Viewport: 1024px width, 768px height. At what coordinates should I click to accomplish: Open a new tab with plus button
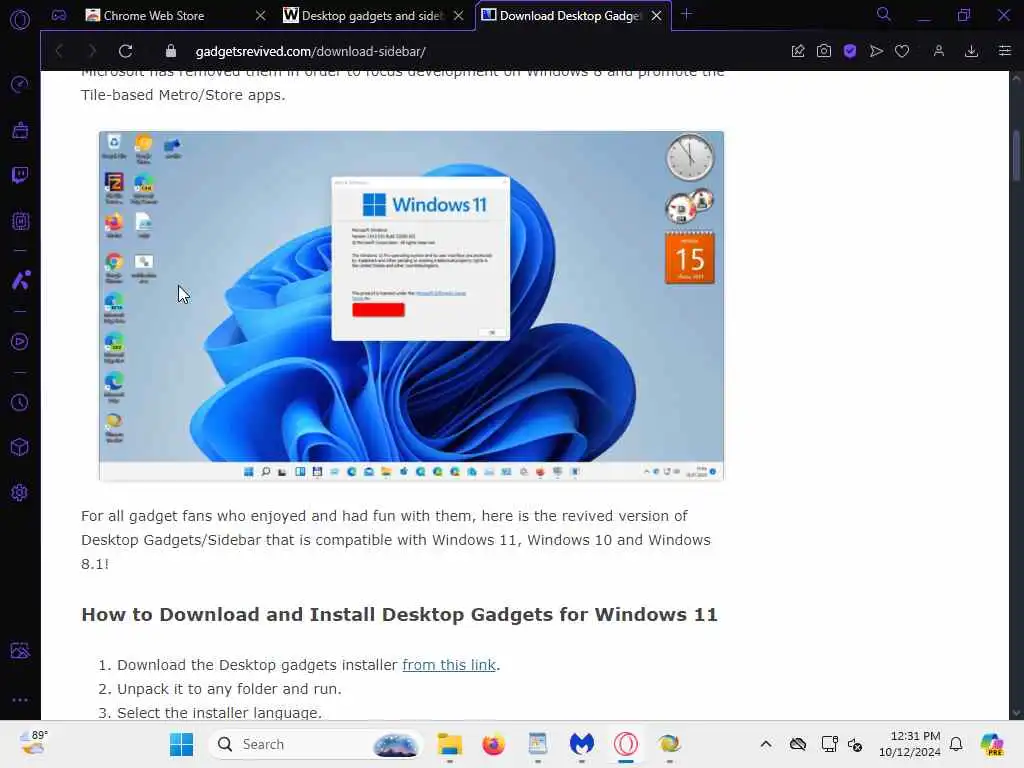click(686, 14)
